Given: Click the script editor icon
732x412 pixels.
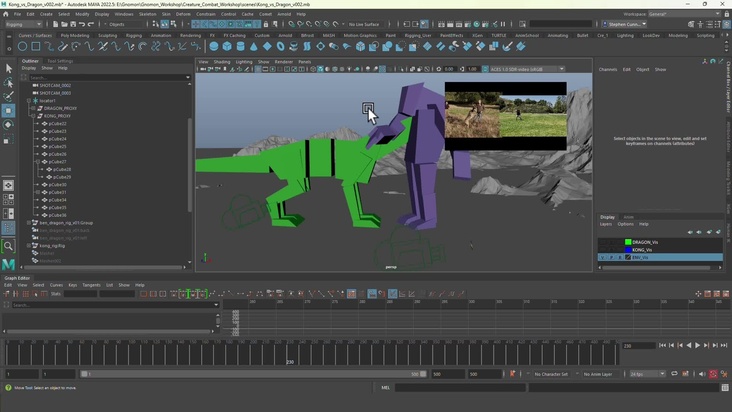Looking at the screenshot, I should [725, 387].
